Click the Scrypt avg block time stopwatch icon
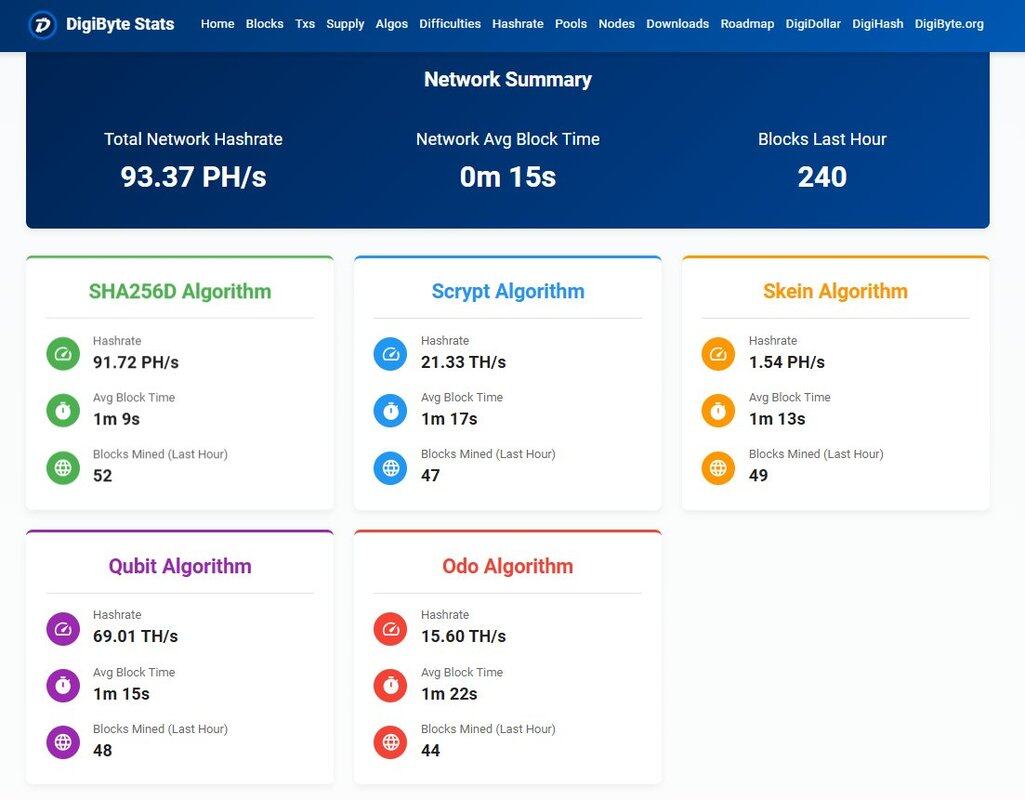The width and height of the screenshot is (1025, 800). (x=391, y=410)
